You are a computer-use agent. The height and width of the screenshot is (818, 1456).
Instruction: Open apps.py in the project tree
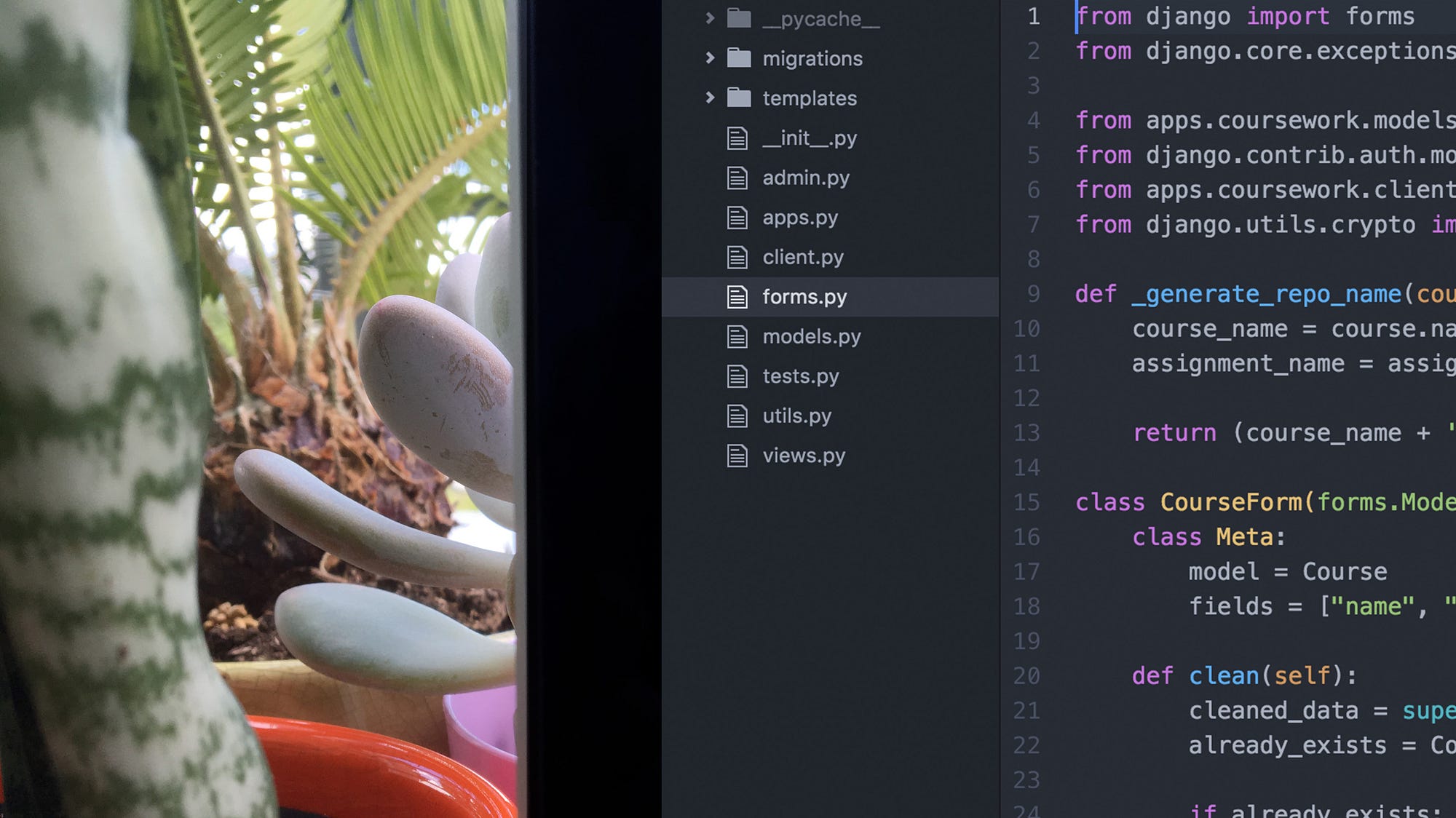click(799, 218)
